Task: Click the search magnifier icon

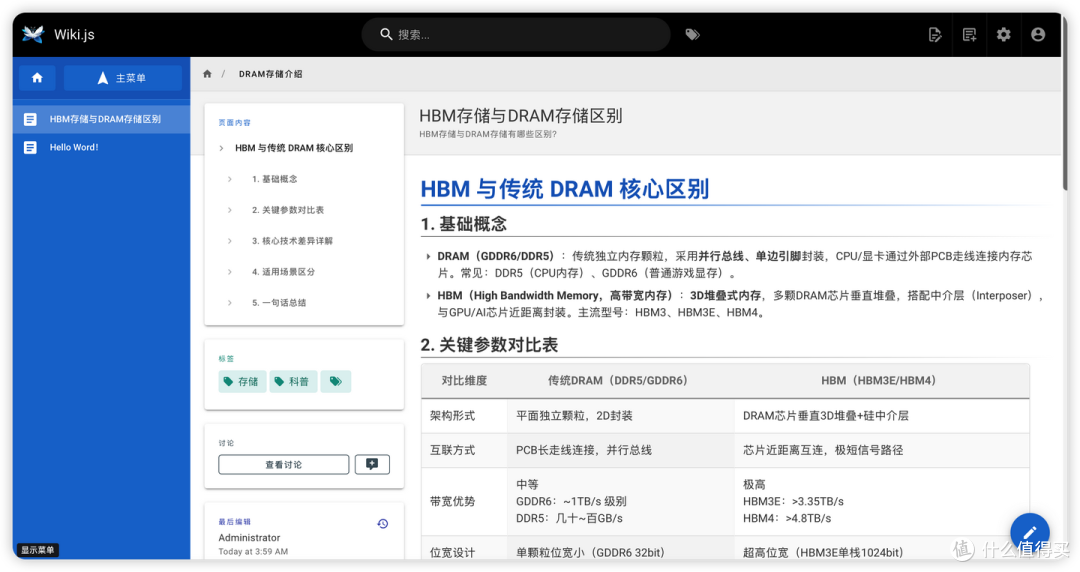Action: pos(386,34)
